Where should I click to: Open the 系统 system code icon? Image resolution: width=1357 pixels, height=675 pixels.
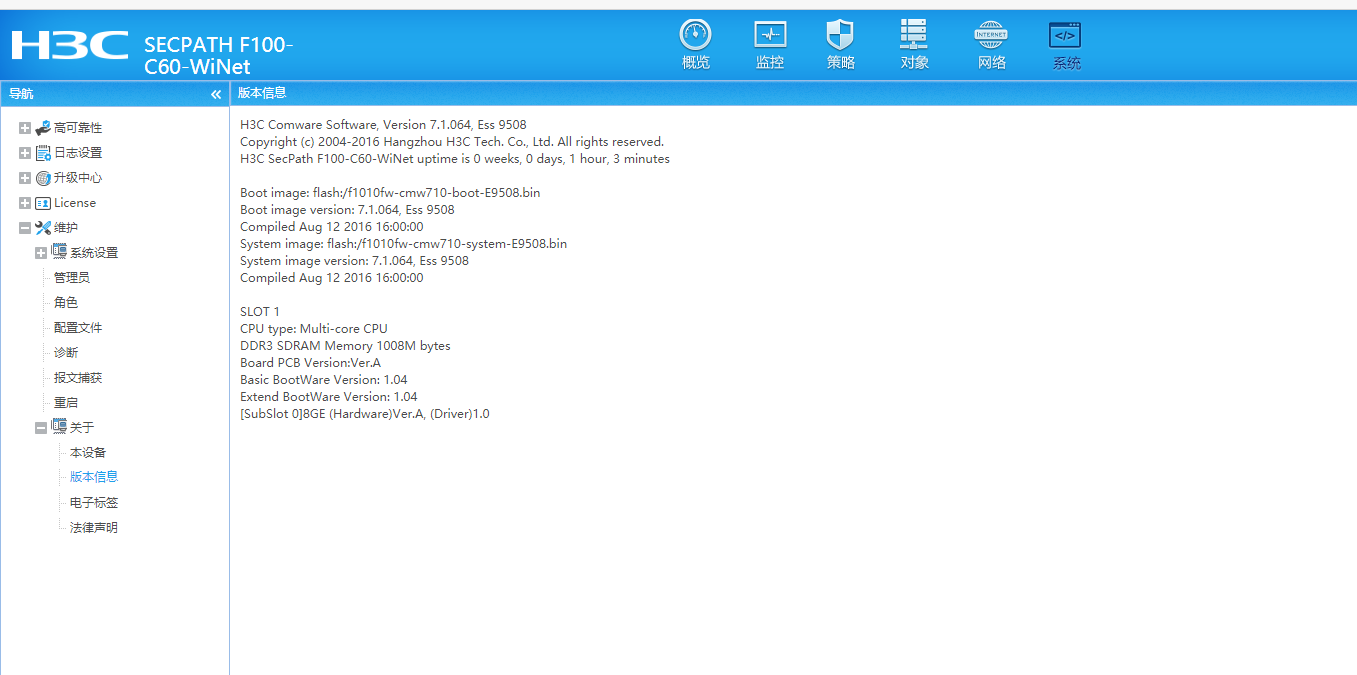click(1065, 35)
